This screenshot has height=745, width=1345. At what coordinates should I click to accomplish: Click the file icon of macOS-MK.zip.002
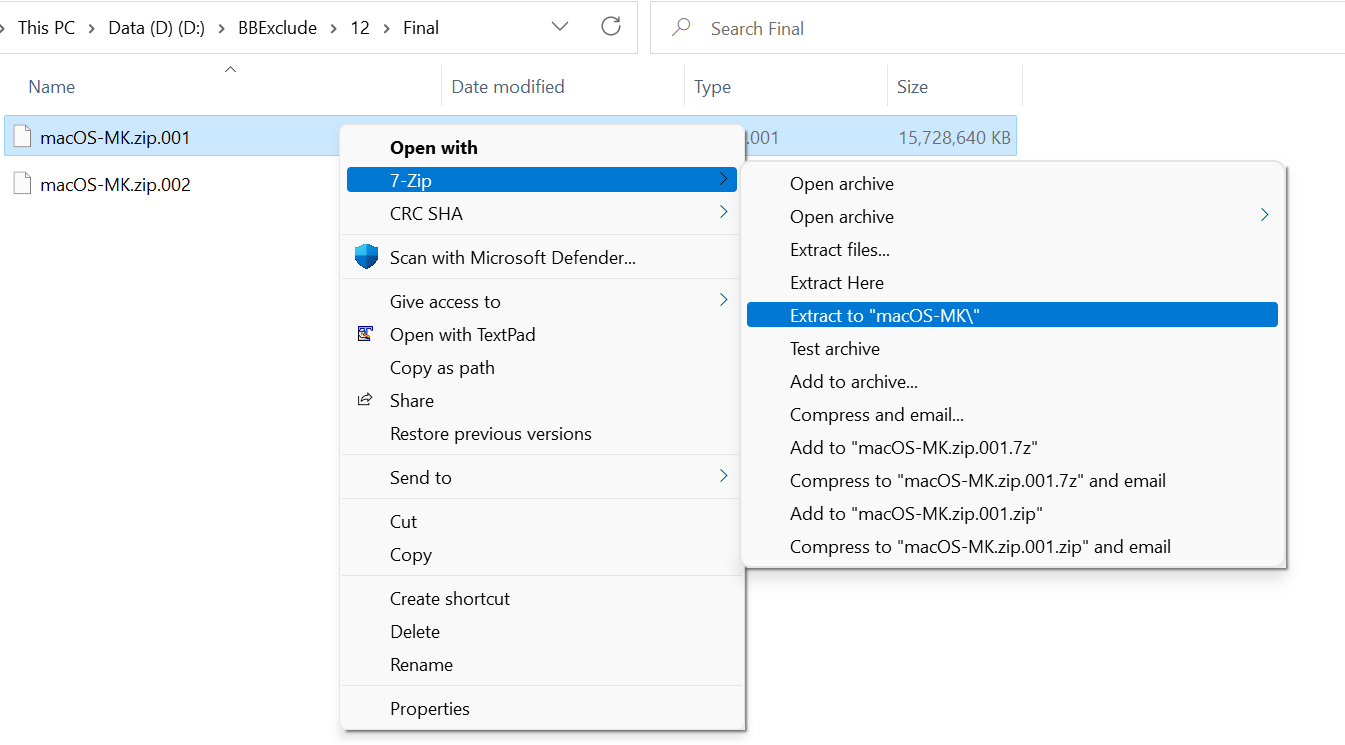tap(23, 184)
